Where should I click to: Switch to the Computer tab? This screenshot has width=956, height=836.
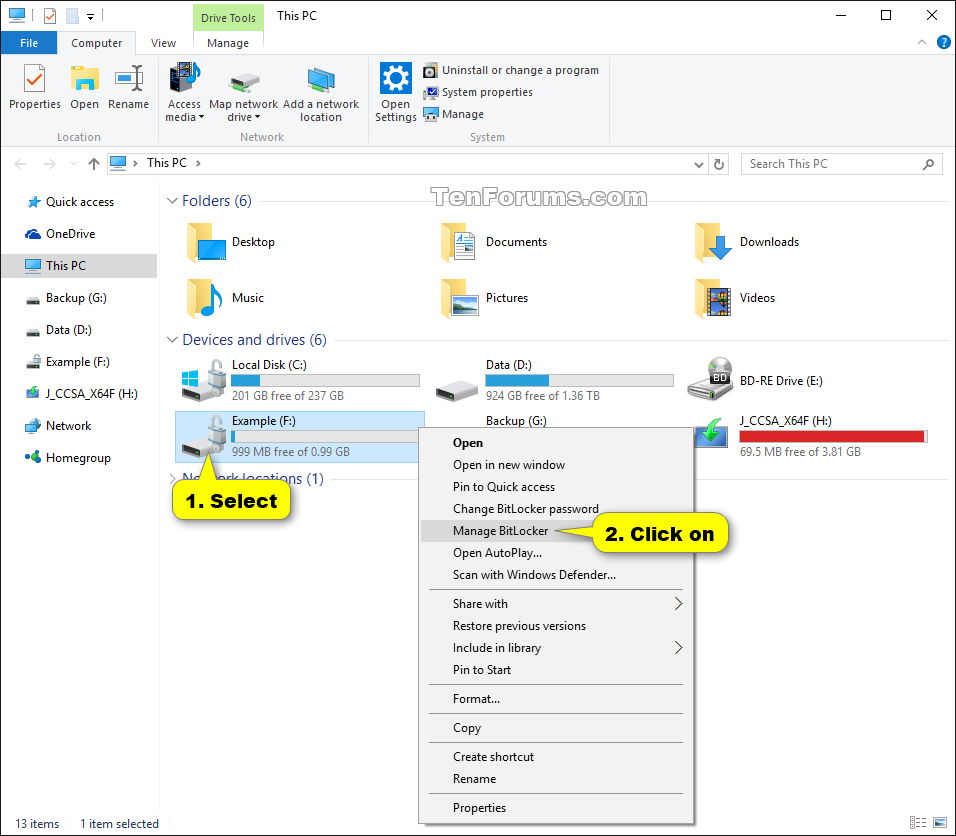[x=96, y=43]
